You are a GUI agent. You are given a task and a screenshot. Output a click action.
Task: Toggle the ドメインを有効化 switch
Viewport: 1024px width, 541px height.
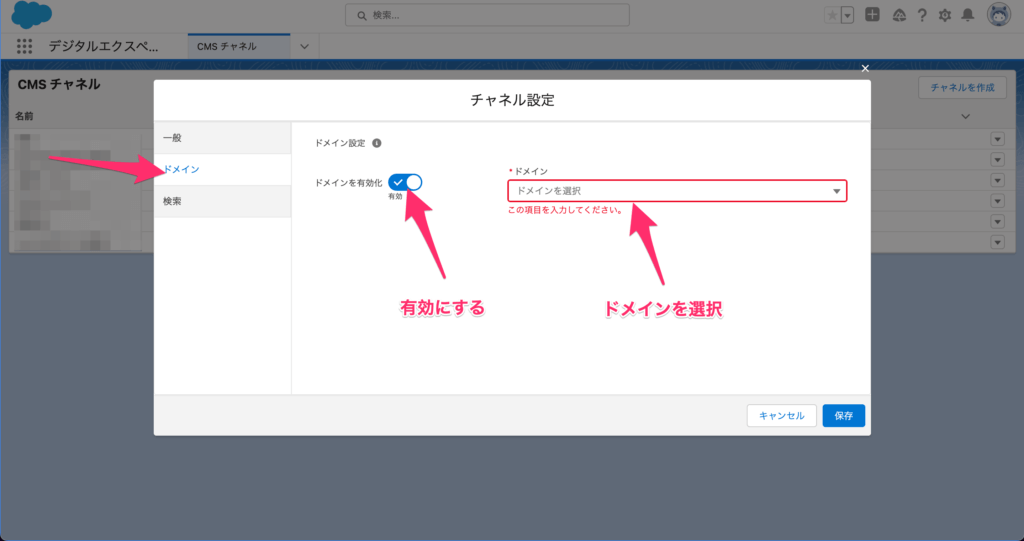click(406, 182)
